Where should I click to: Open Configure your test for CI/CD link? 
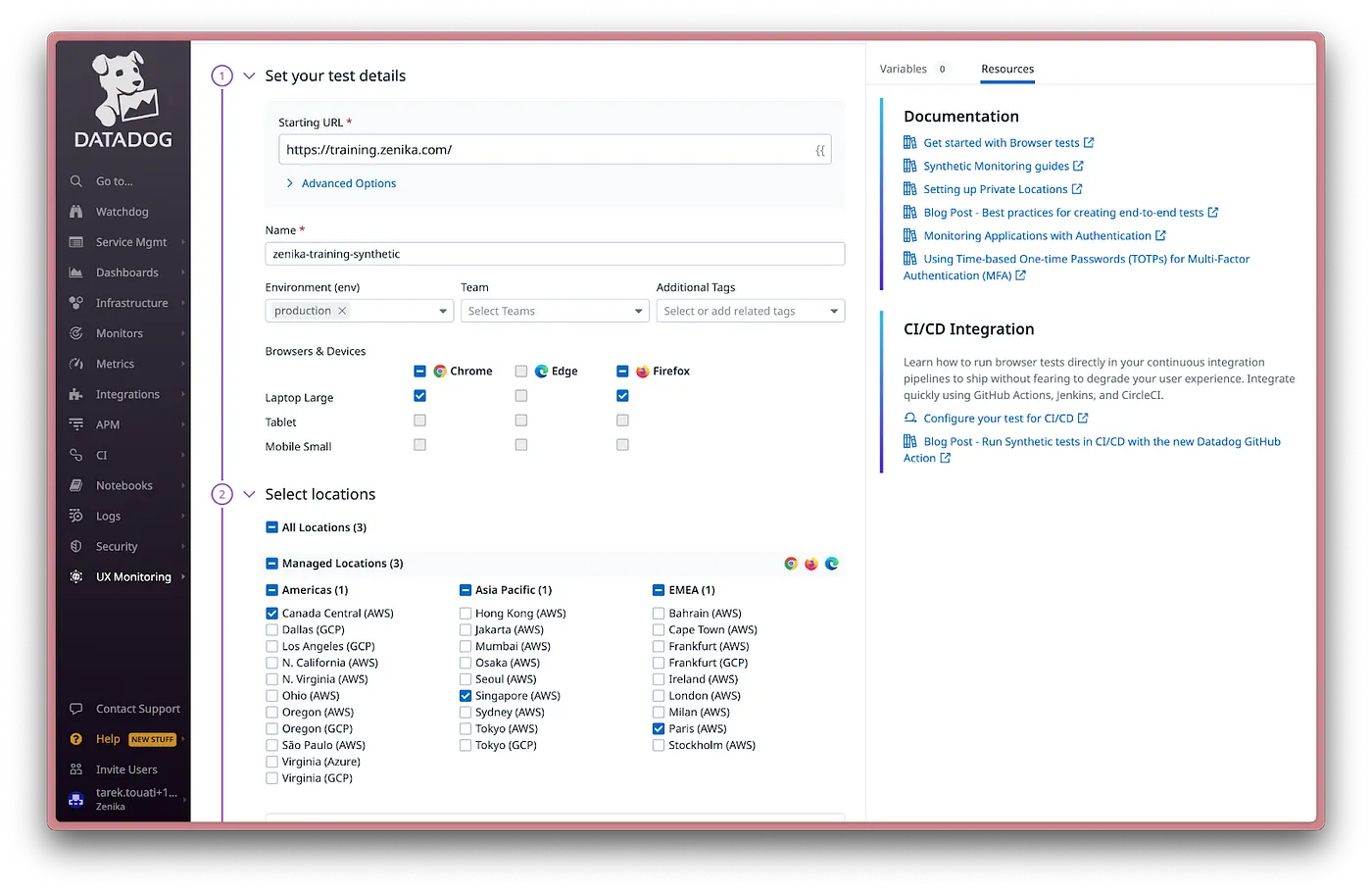(998, 419)
